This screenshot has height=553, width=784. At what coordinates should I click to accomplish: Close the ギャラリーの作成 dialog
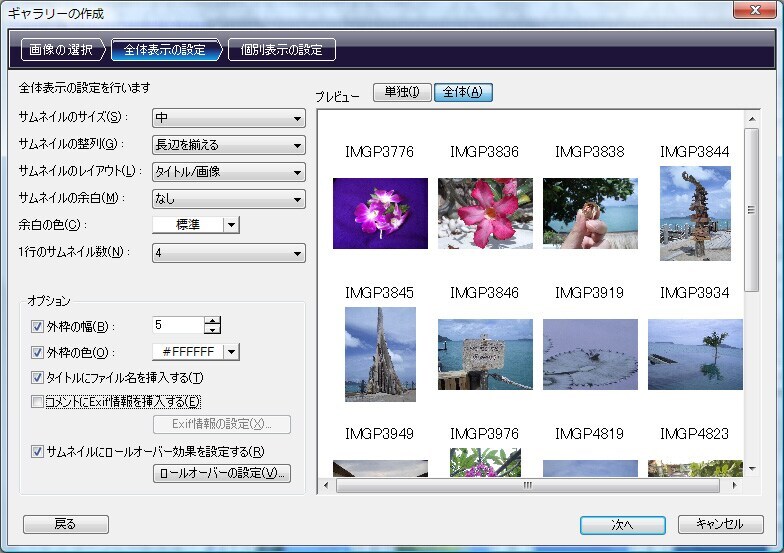point(755,10)
